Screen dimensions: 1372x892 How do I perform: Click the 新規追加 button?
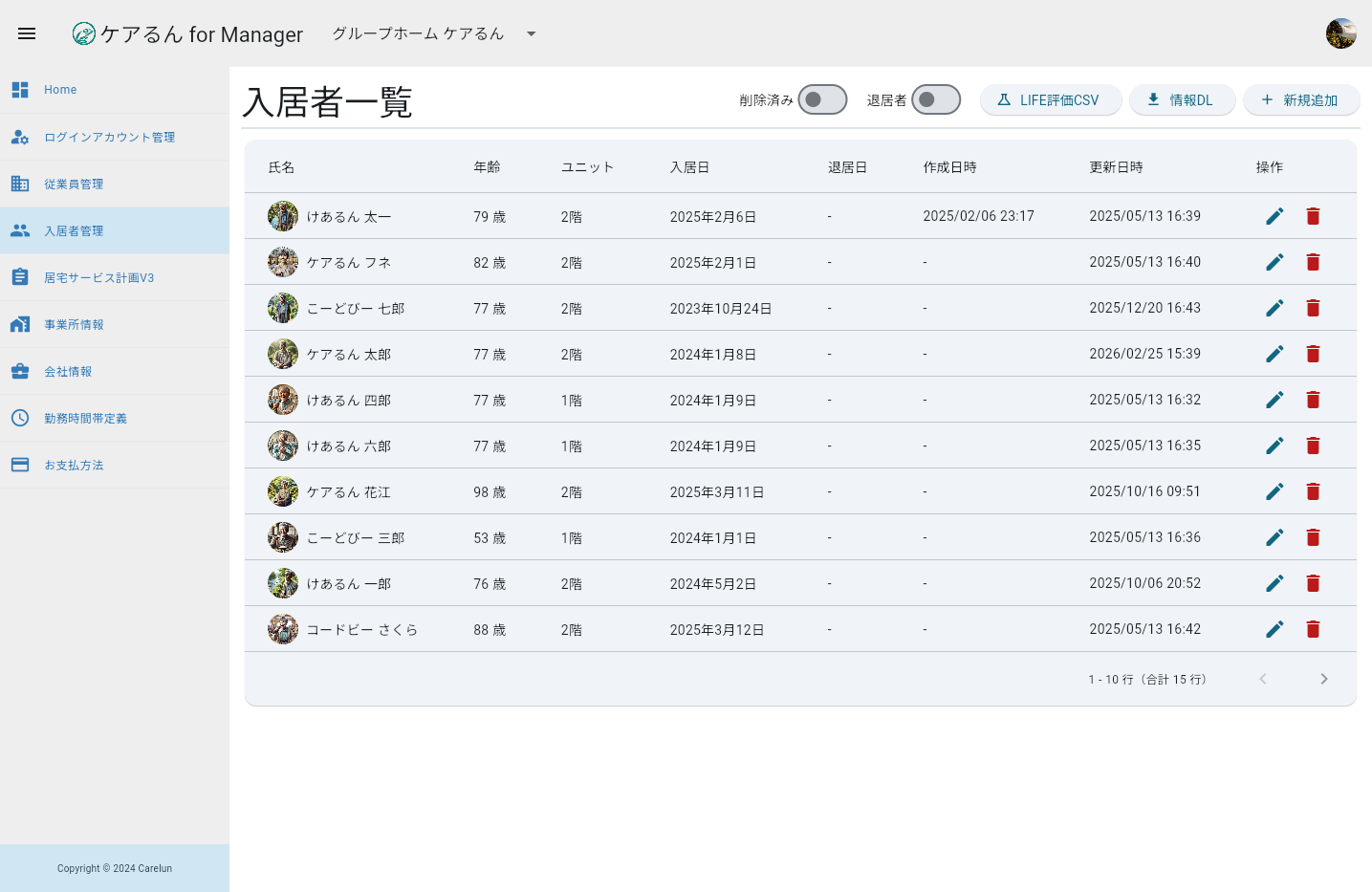click(1300, 99)
